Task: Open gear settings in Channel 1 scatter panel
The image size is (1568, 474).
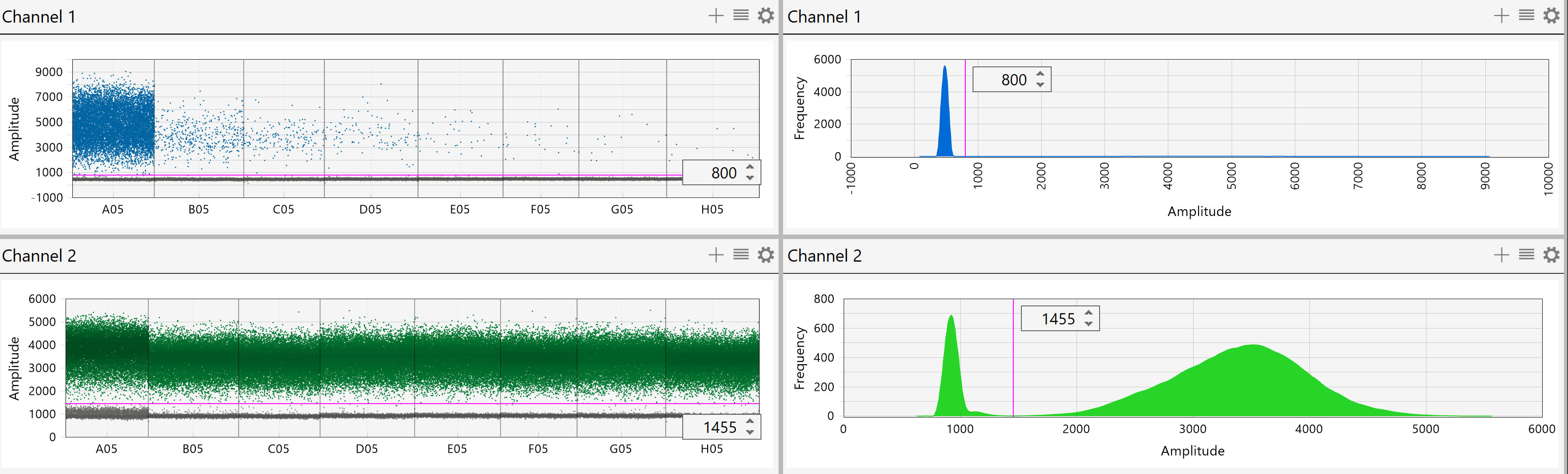Action: click(x=766, y=16)
